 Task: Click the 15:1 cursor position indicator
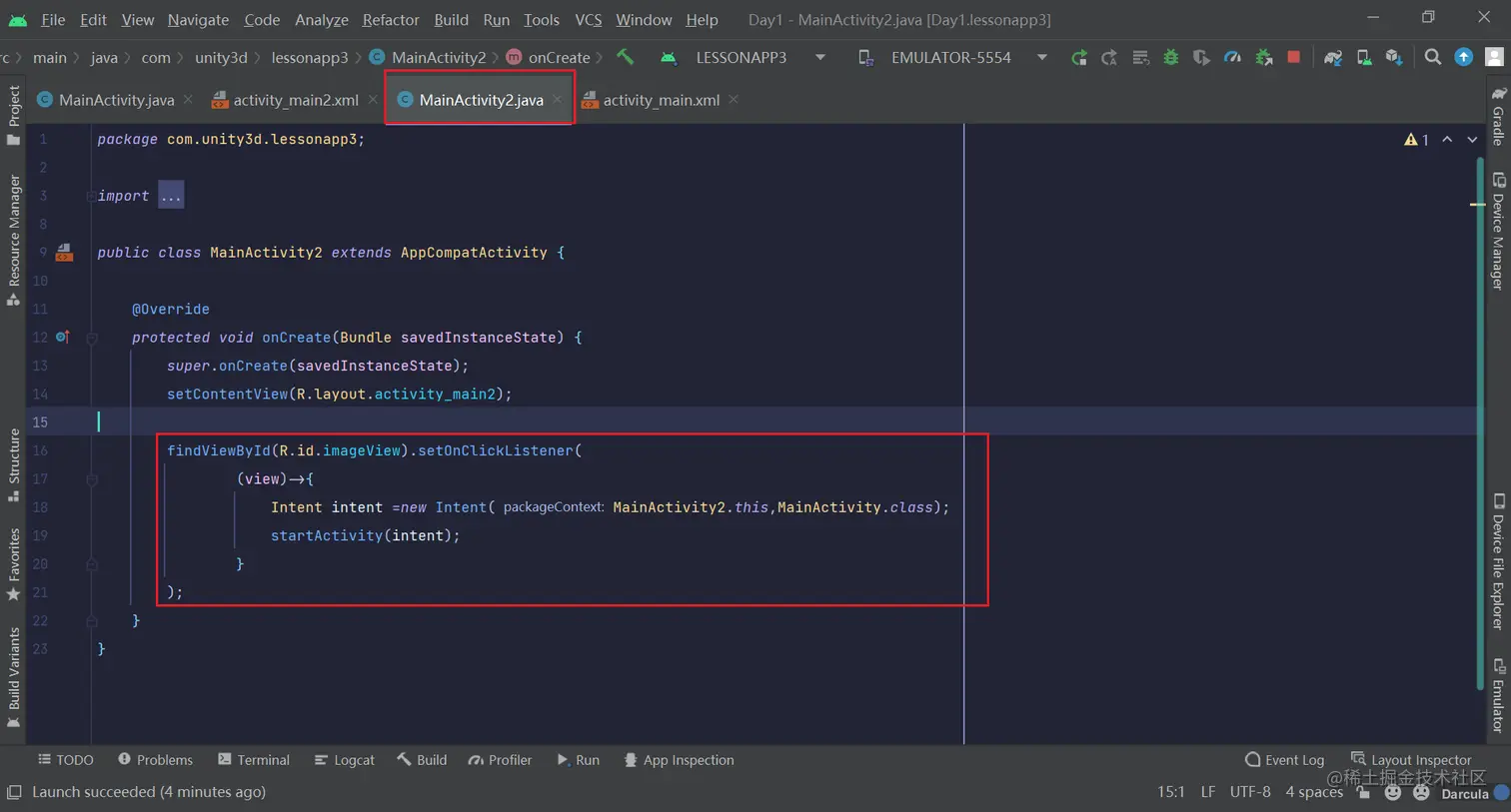(1171, 792)
